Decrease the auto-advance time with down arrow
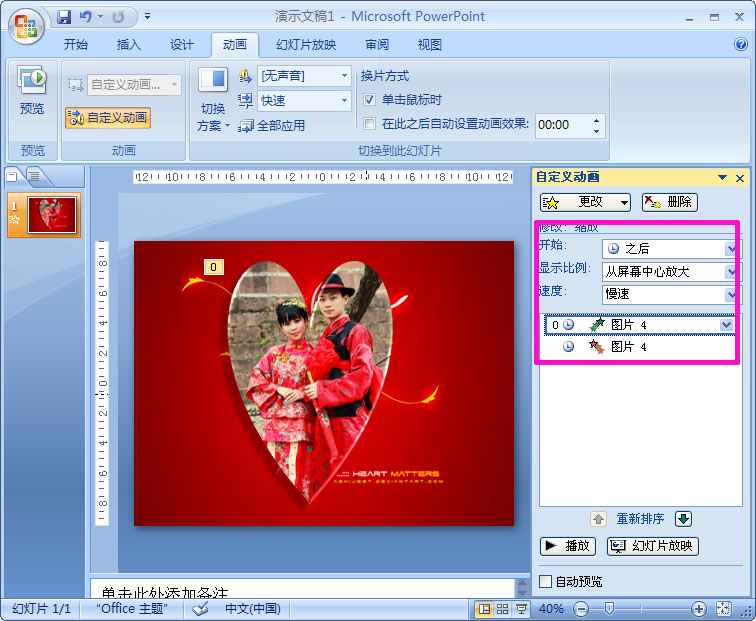Image resolution: width=756 pixels, height=621 pixels. pos(596,131)
